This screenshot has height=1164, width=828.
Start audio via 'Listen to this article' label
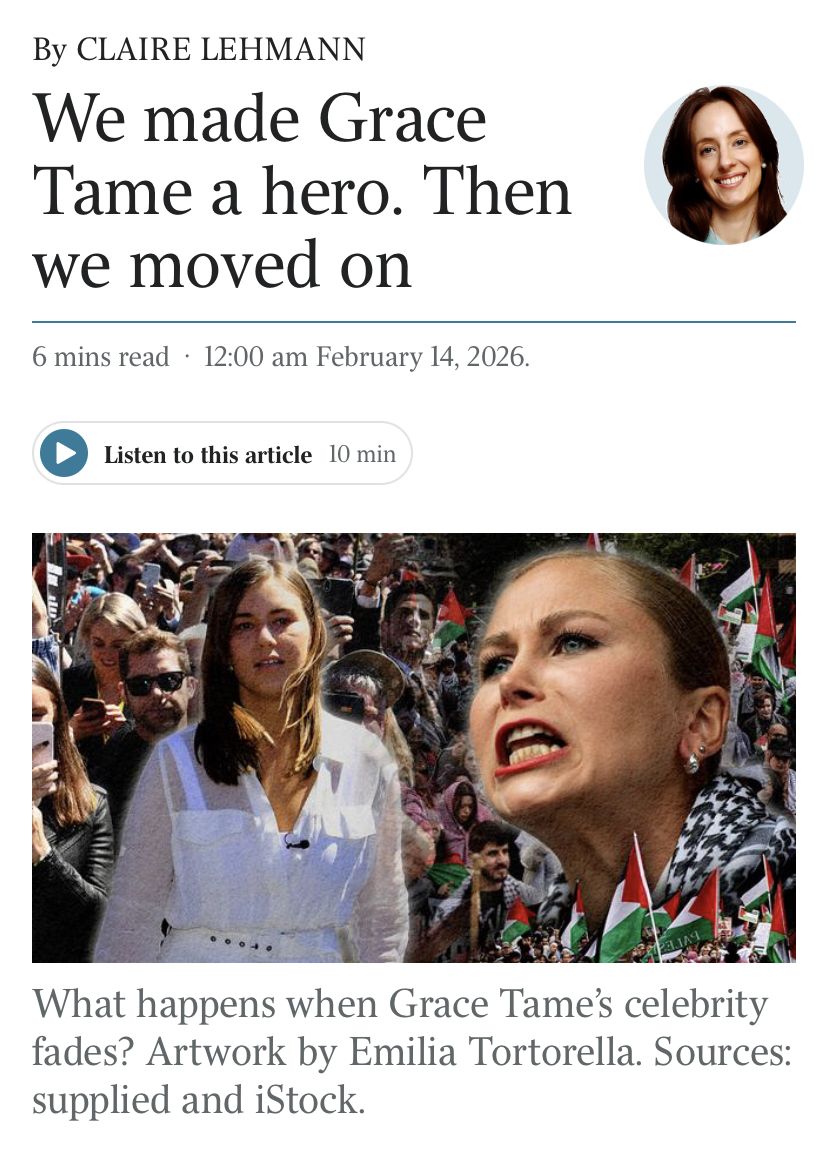(208, 454)
